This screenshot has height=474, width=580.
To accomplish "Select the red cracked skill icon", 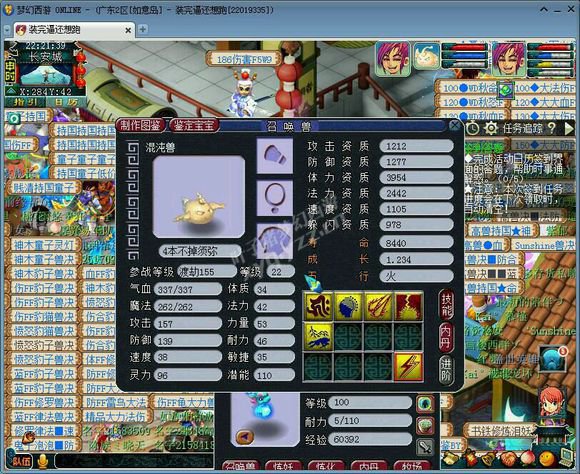I will pos(408,306).
